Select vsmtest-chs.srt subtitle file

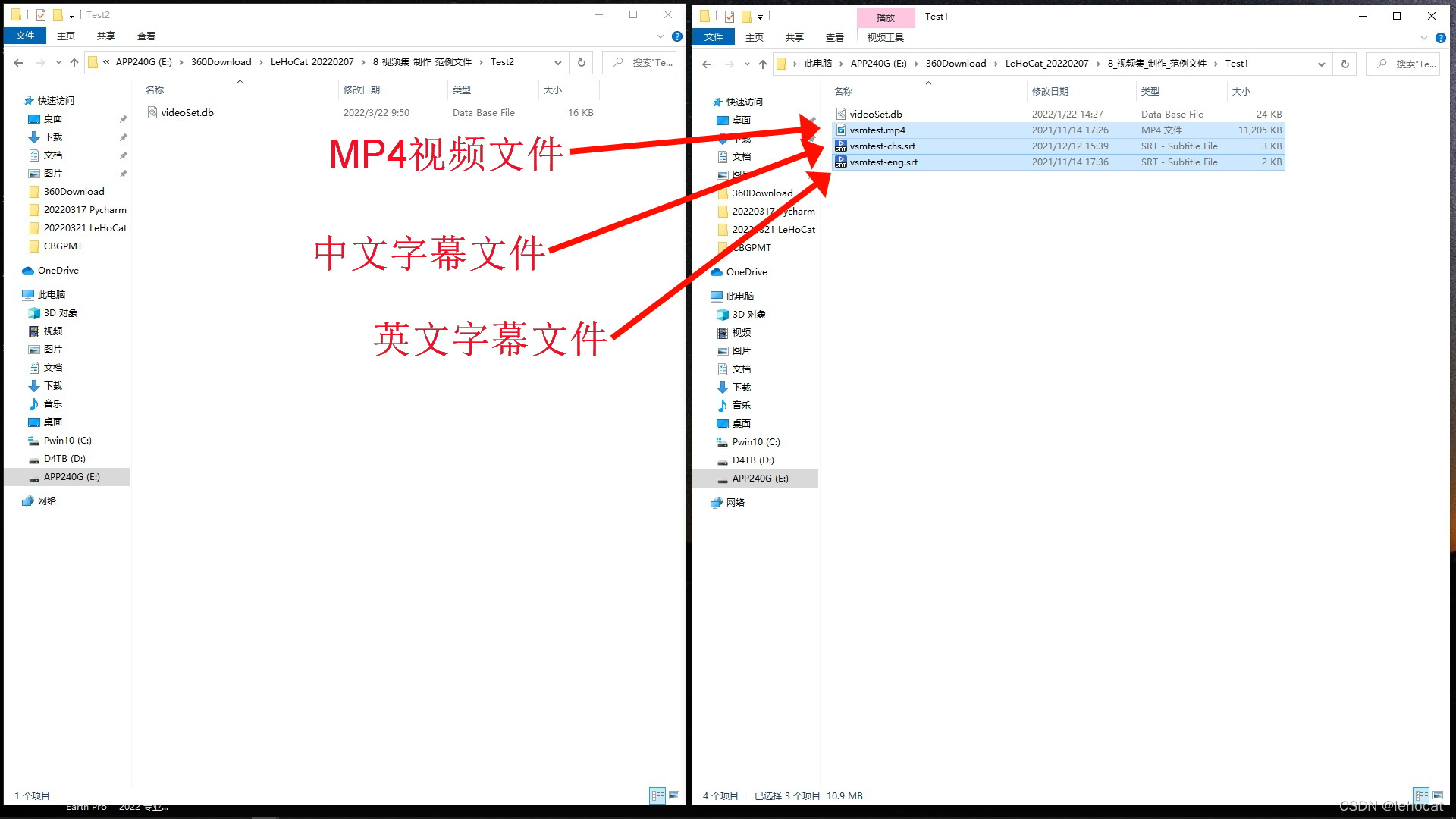point(882,146)
